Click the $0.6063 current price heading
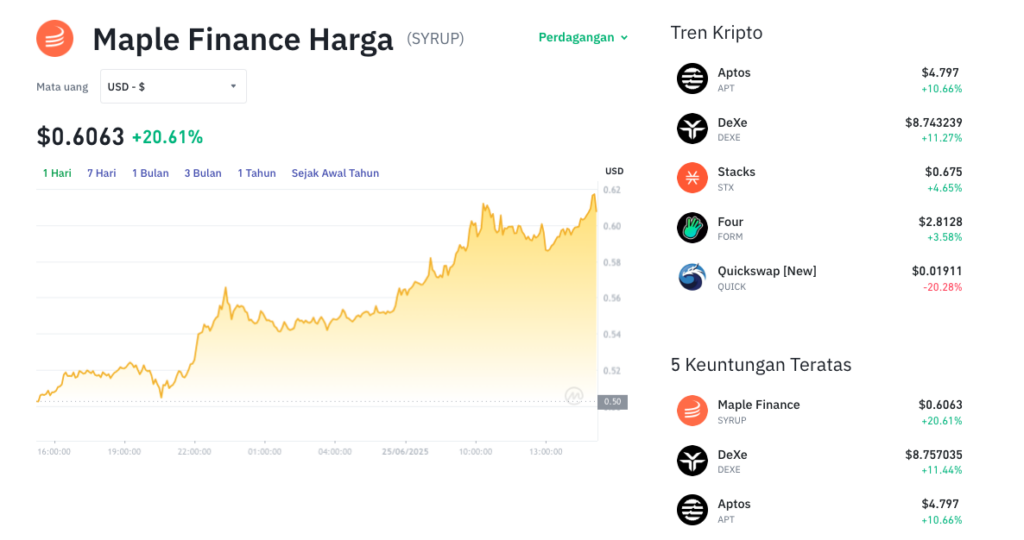1024x540 pixels. point(80,136)
